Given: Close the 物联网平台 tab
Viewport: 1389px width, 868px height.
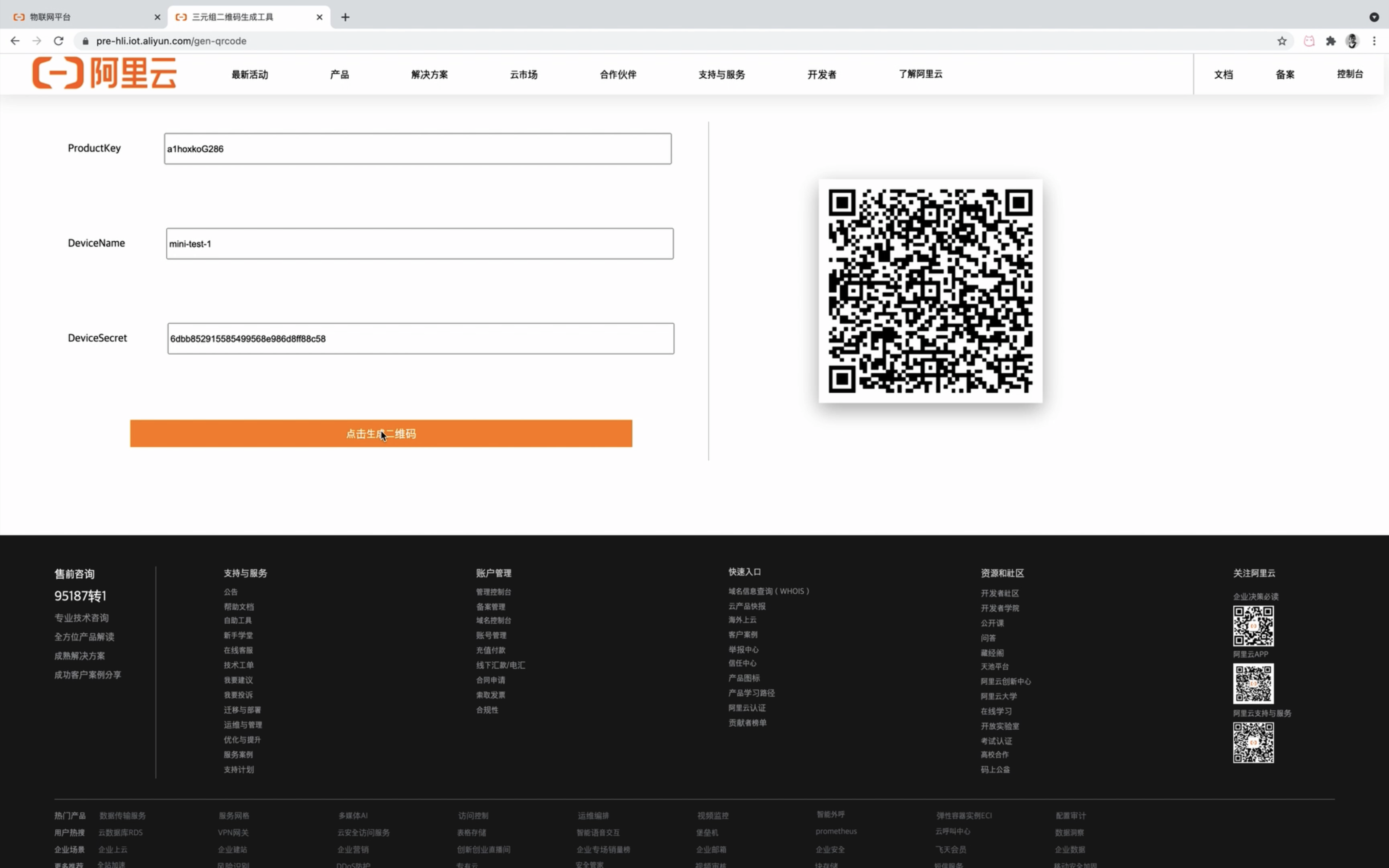Looking at the screenshot, I should tap(157, 17).
